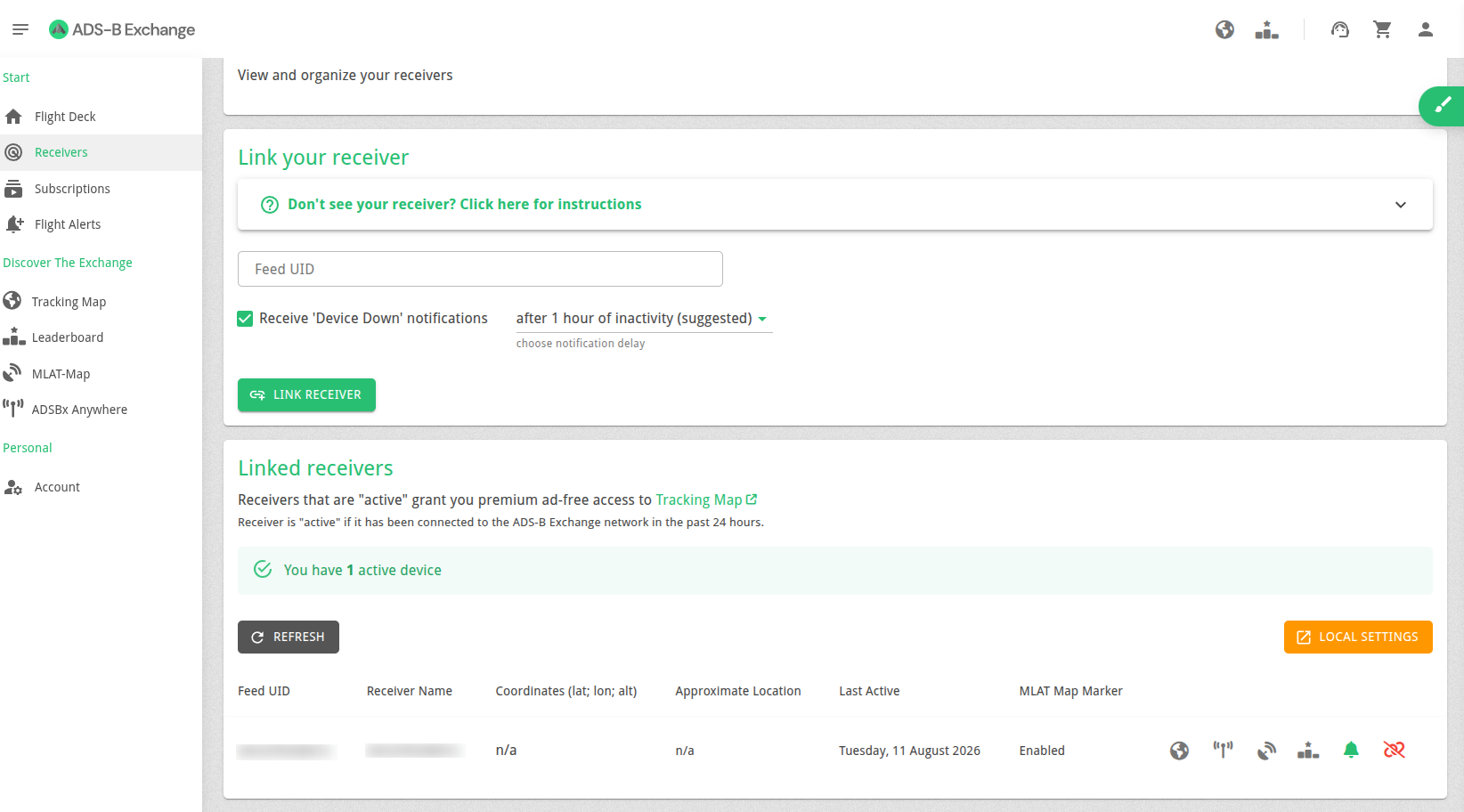Open LOCAL SETTINGS
The height and width of the screenshot is (812, 1464).
[1358, 637]
